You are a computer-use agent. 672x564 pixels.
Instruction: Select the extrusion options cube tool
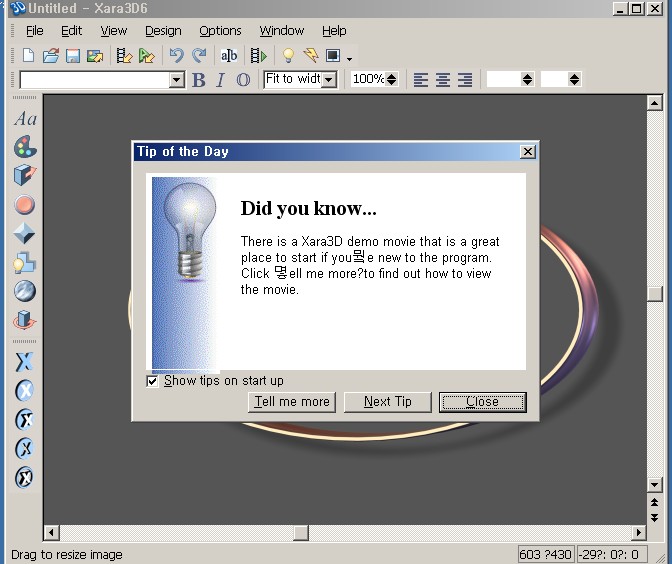pyautogui.click(x=25, y=177)
